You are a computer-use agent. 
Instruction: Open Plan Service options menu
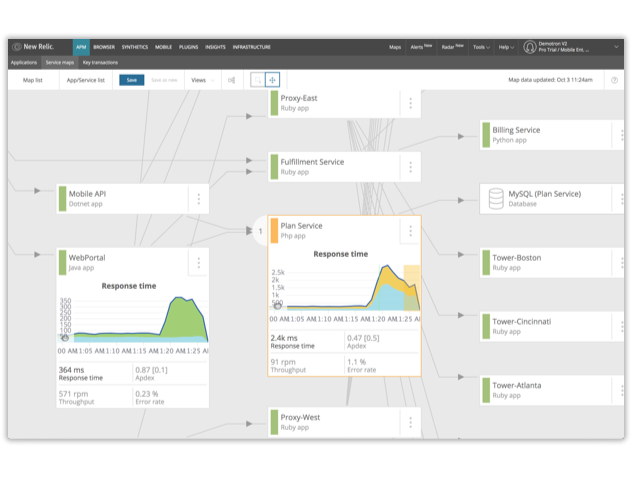410,231
